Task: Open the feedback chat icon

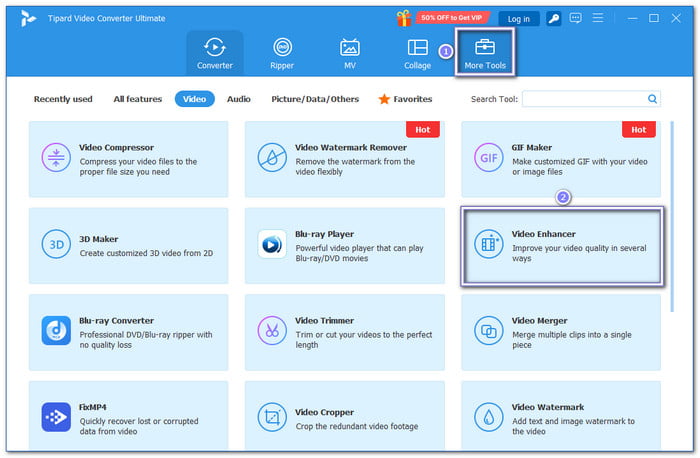Action: [575, 18]
